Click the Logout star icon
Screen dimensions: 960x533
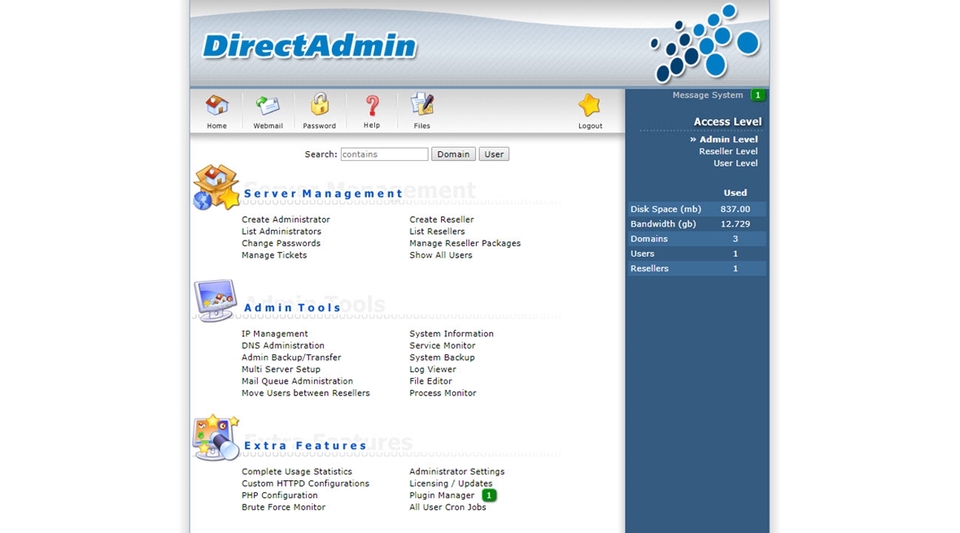click(590, 105)
